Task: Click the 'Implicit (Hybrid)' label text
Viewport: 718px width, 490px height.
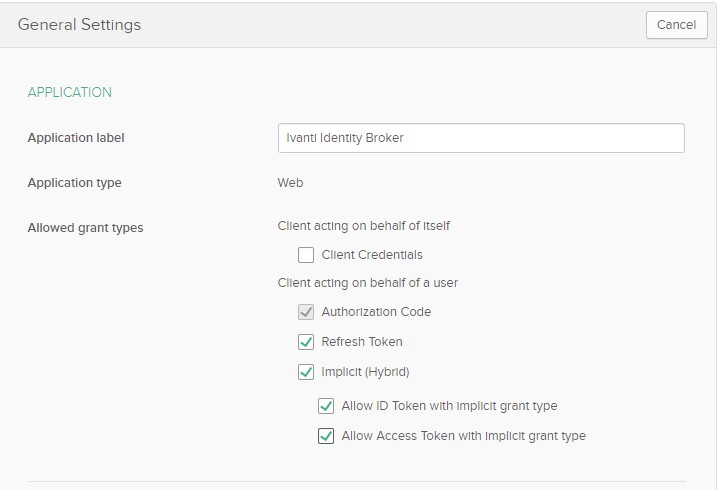Action: 365,372
